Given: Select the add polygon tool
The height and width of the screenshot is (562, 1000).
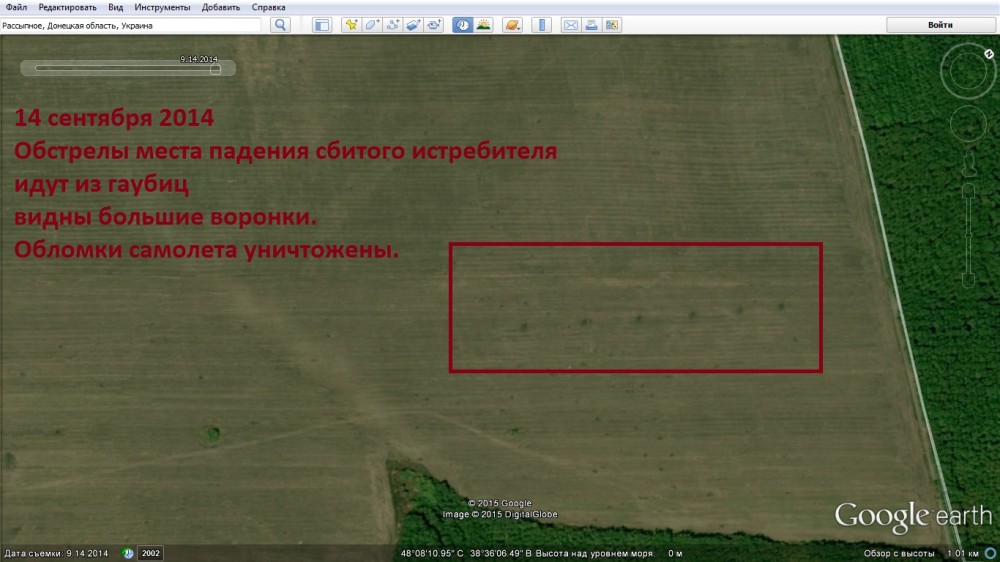Looking at the screenshot, I should 372,25.
